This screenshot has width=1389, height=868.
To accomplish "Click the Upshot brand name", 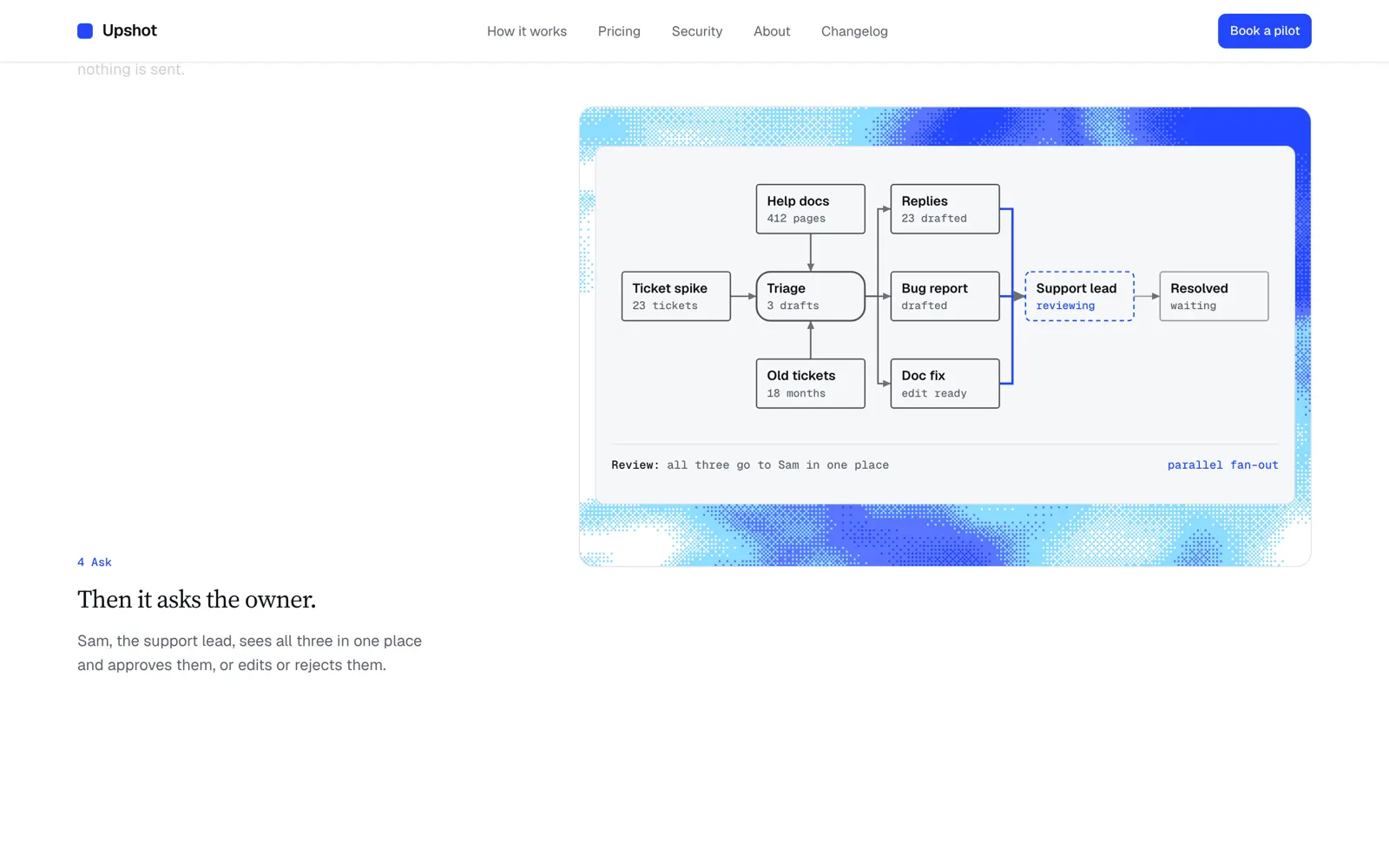I will coord(129,30).
